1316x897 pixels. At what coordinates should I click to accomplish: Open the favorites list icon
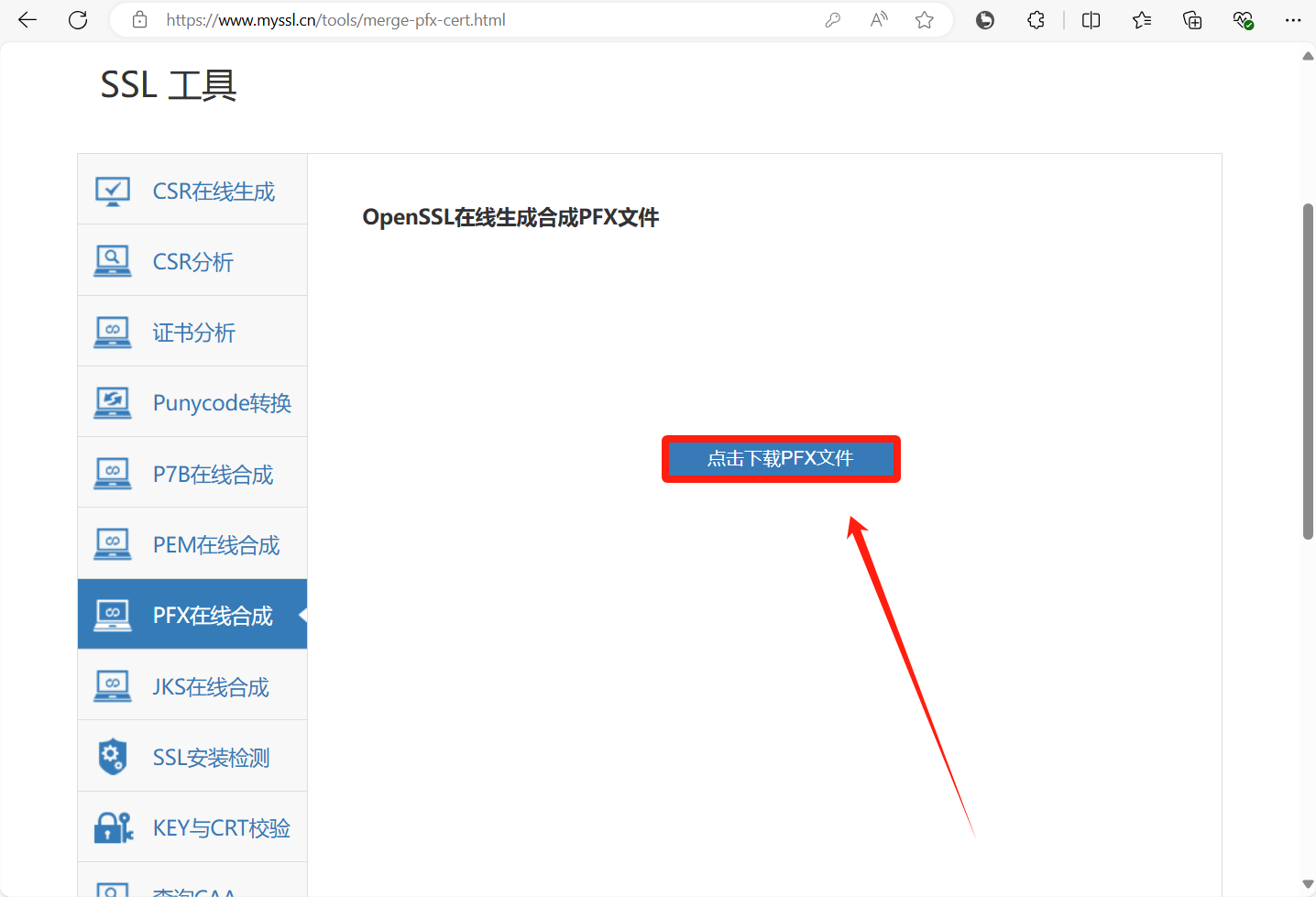1141,20
